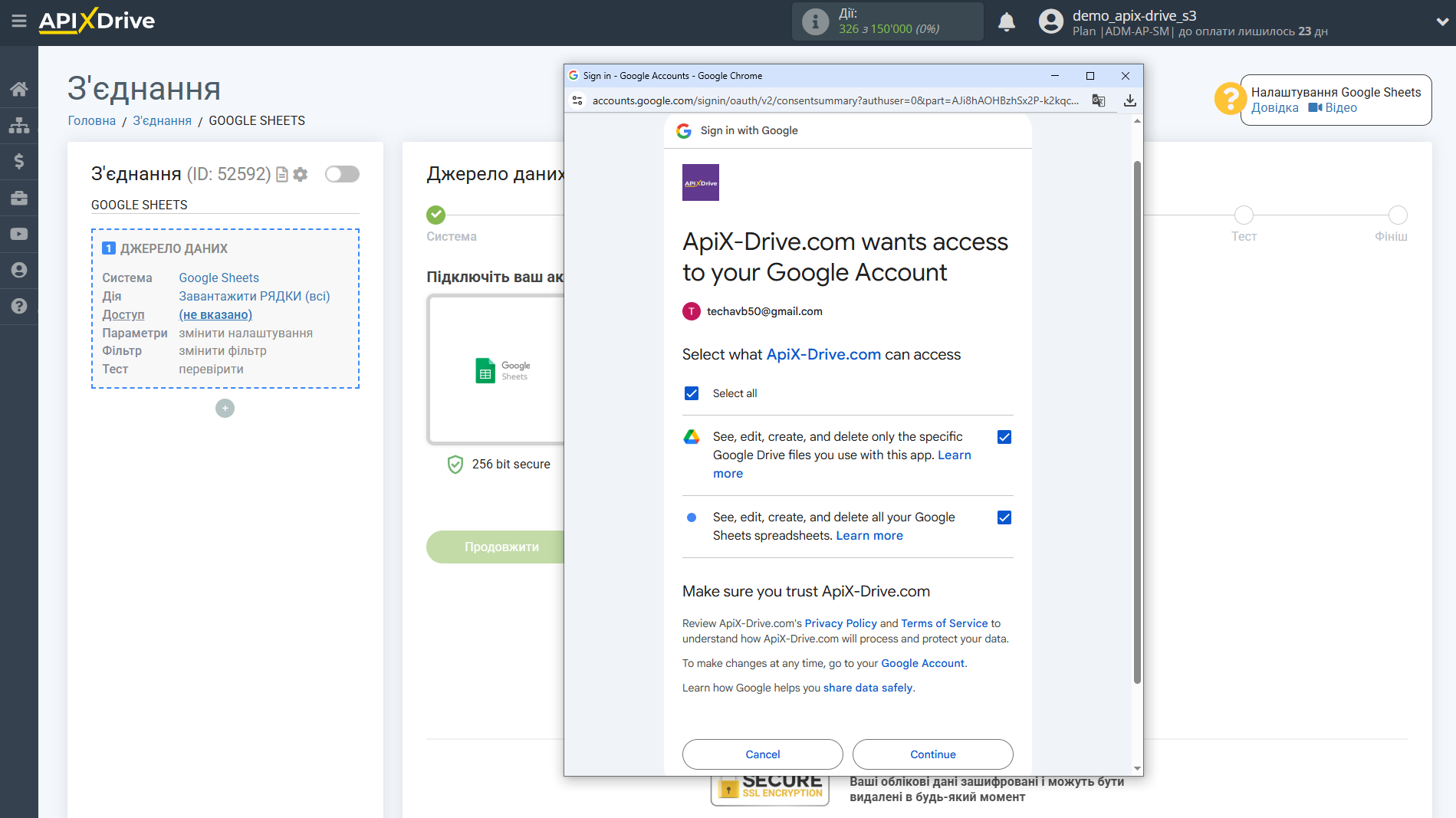Uncheck the Google Drive files access checkbox
This screenshot has width=1456, height=818.
(x=1004, y=436)
